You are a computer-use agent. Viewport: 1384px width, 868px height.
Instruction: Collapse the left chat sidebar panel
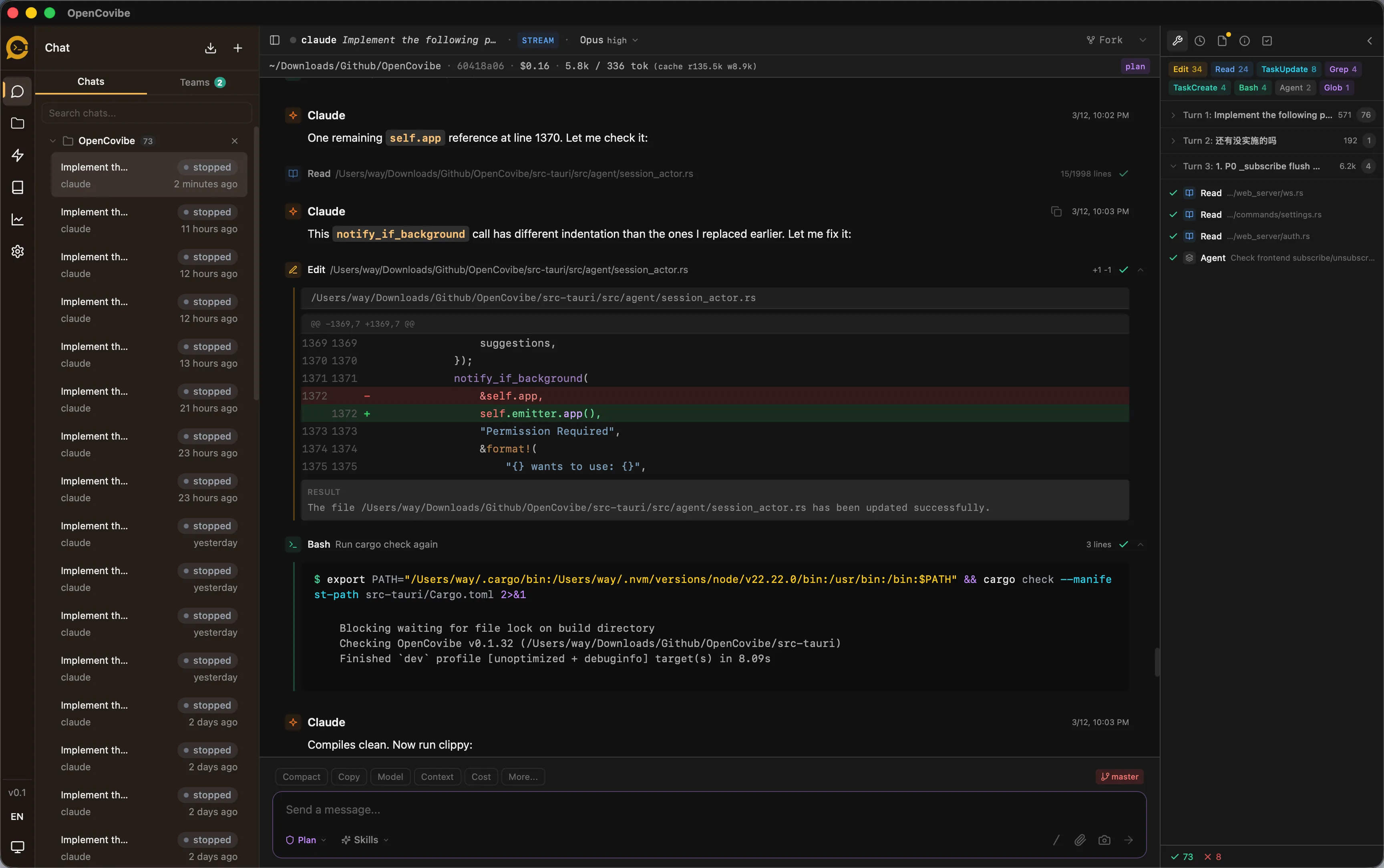click(274, 40)
